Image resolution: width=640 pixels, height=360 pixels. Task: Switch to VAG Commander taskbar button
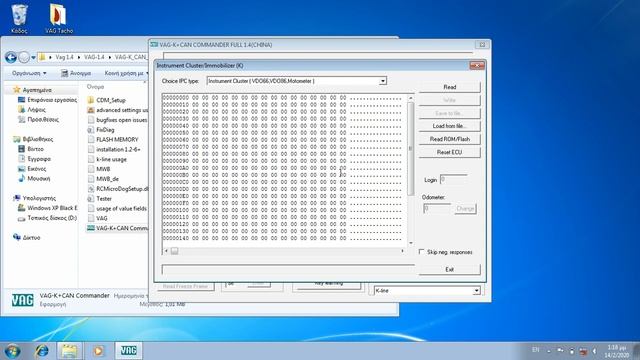click(x=129, y=351)
